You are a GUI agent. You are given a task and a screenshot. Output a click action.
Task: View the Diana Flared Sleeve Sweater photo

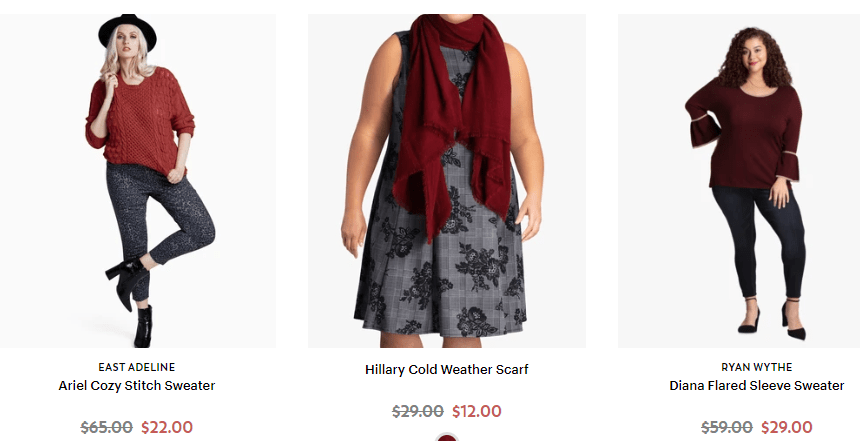click(x=739, y=181)
